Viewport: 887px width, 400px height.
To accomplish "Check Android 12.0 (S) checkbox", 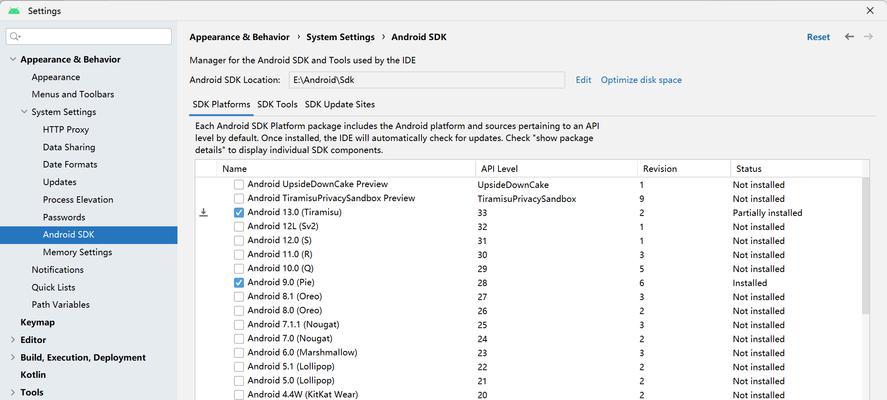I will click(x=239, y=240).
